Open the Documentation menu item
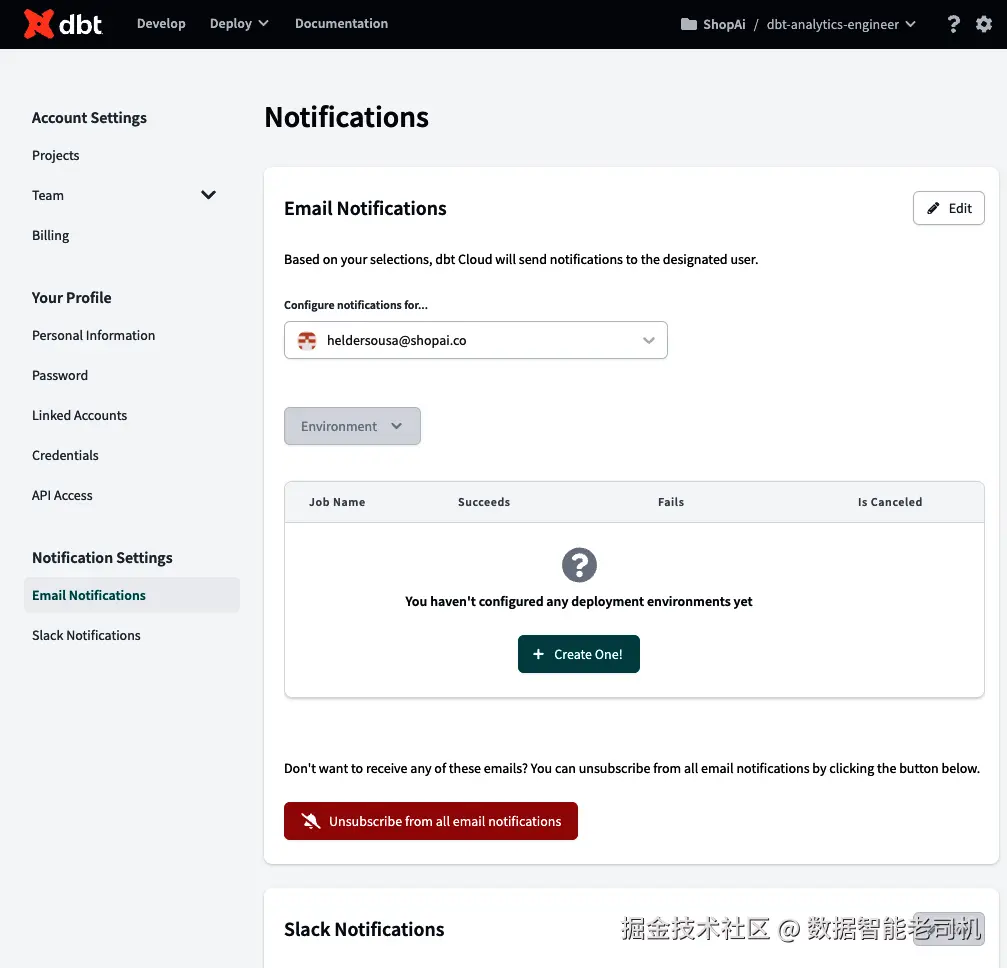 pyautogui.click(x=341, y=24)
